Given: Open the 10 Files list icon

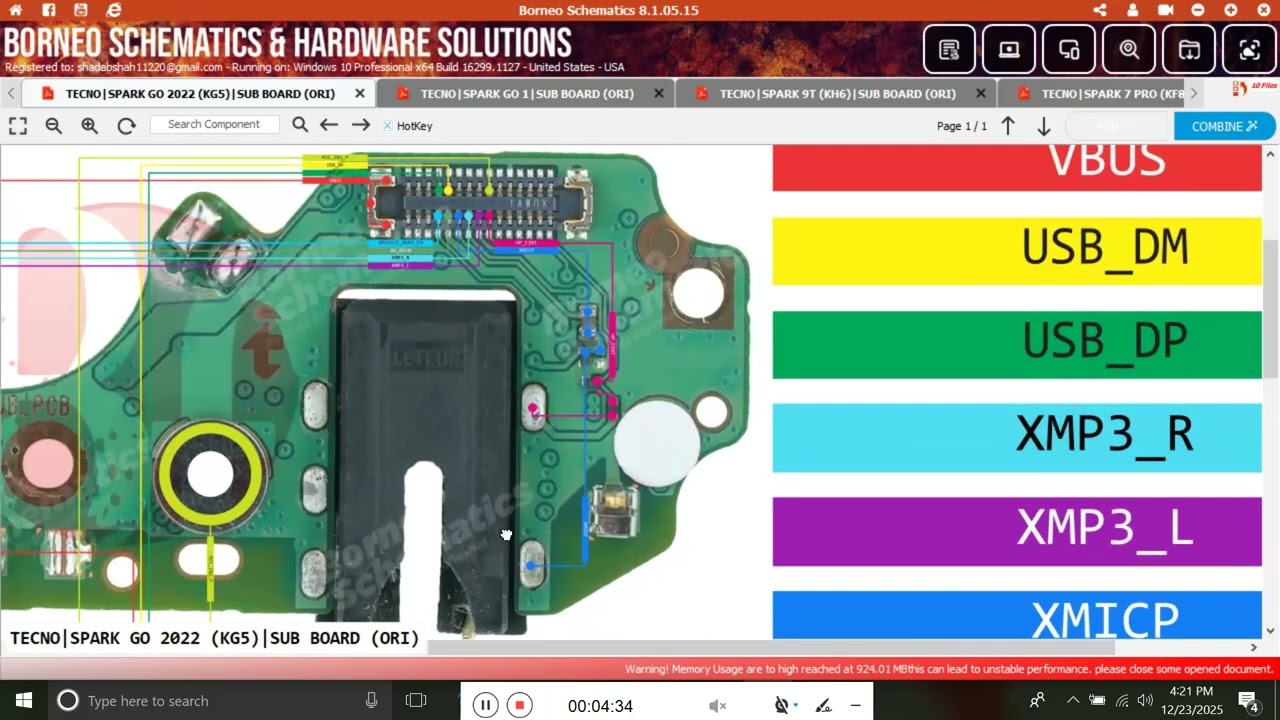Looking at the screenshot, I should (x=1253, y=89).
